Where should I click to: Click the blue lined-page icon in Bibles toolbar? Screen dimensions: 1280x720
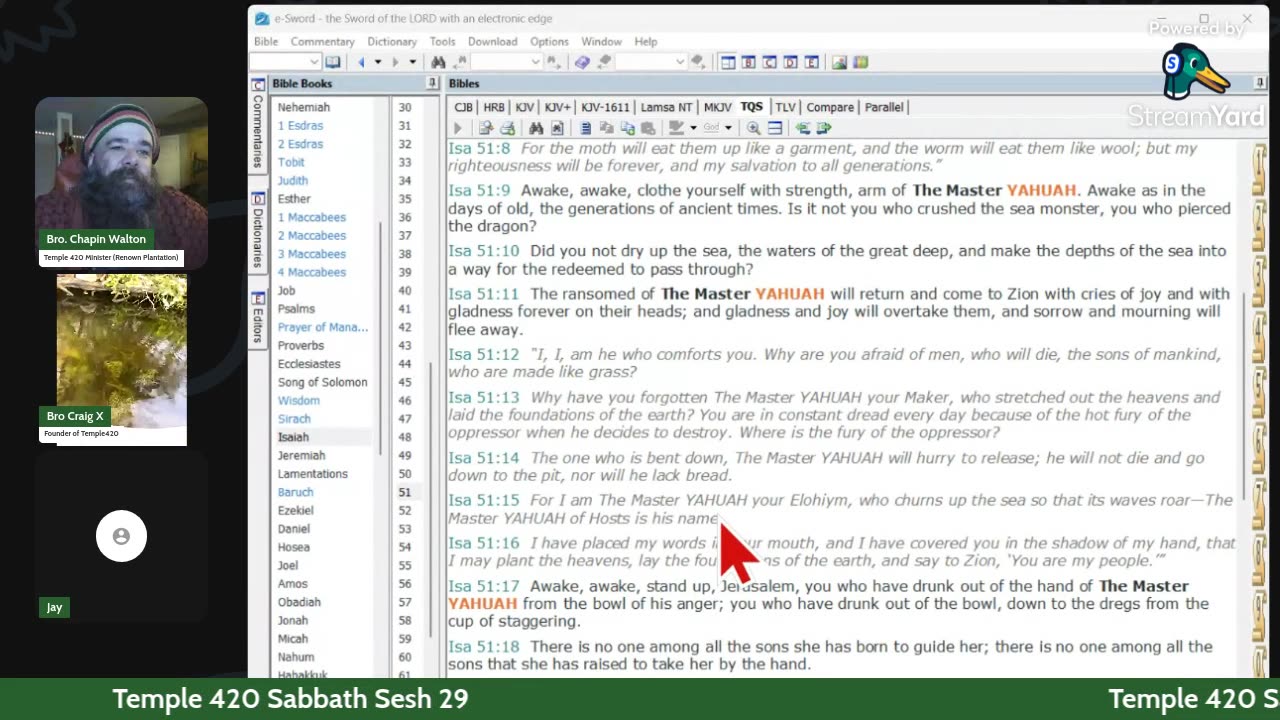[586, 128]
